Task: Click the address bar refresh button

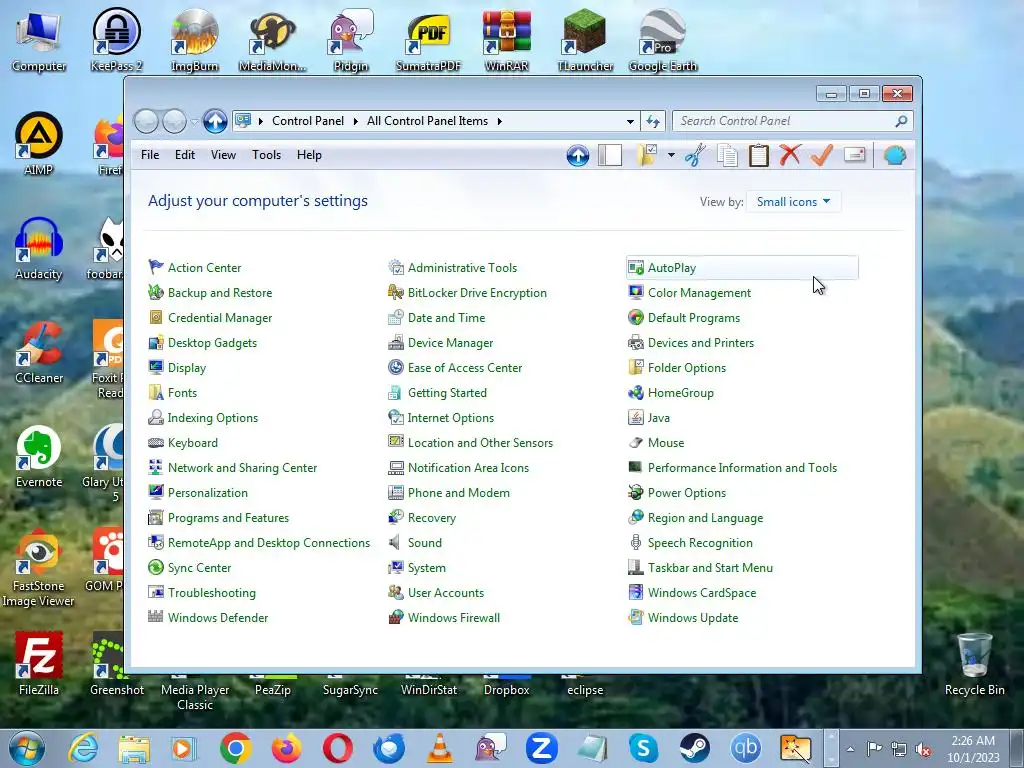Action: [x=652, y=121]
